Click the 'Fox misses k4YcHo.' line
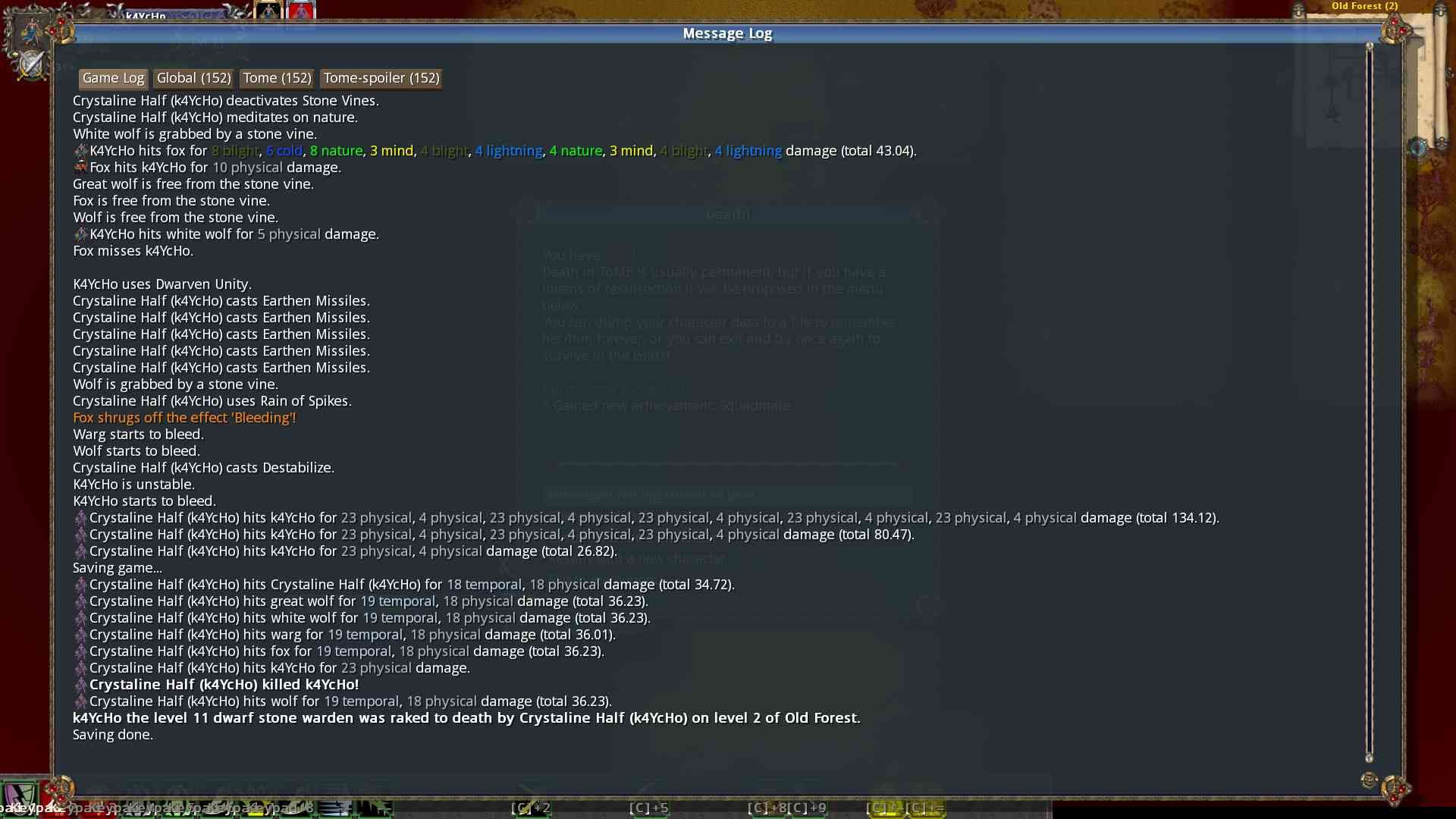1456x819 pixels. (x=133, y=251)
